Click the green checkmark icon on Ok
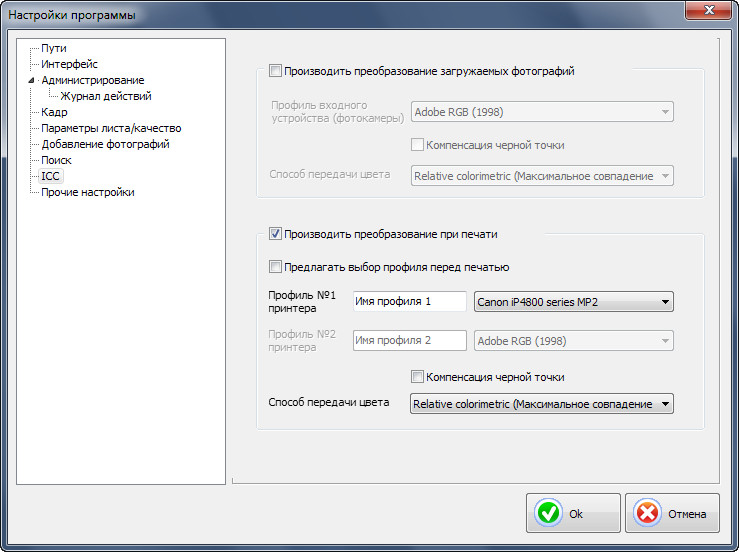The image size is (739, 552). tap(548, 513)
